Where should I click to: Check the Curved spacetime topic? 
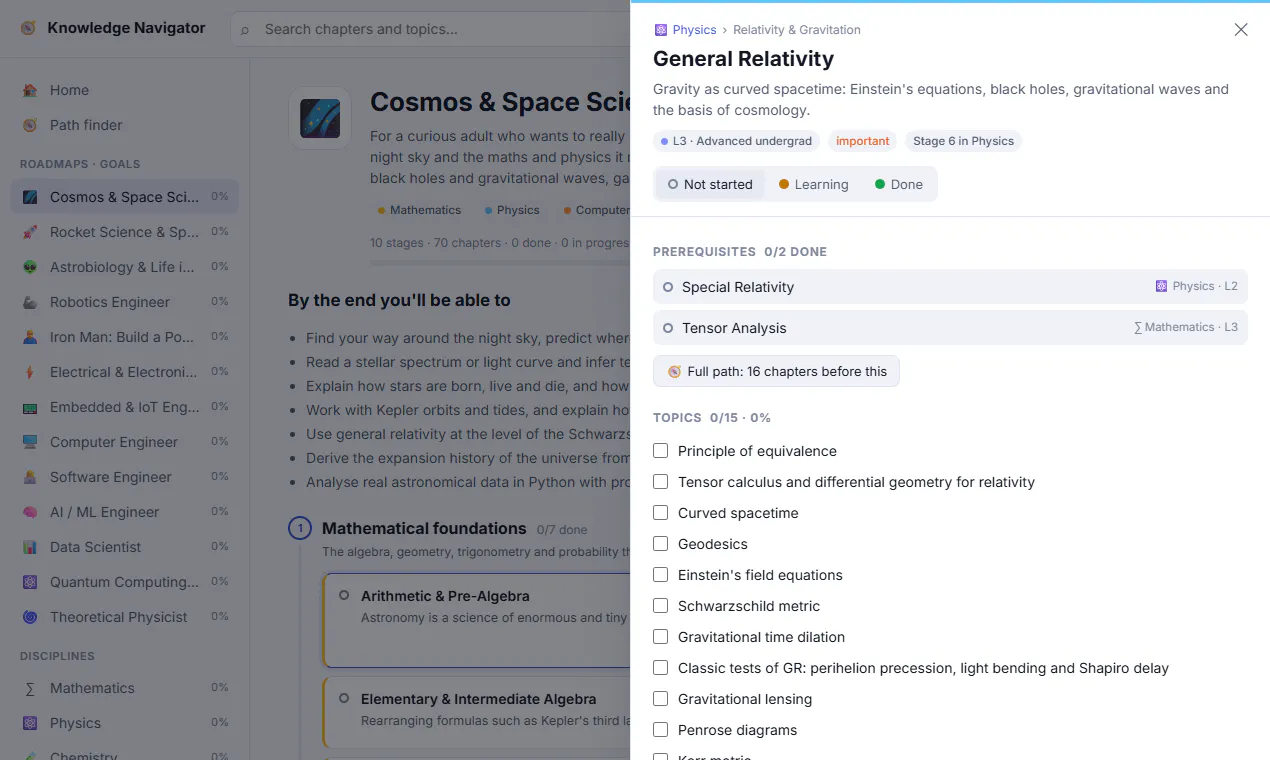coord(660,513)
